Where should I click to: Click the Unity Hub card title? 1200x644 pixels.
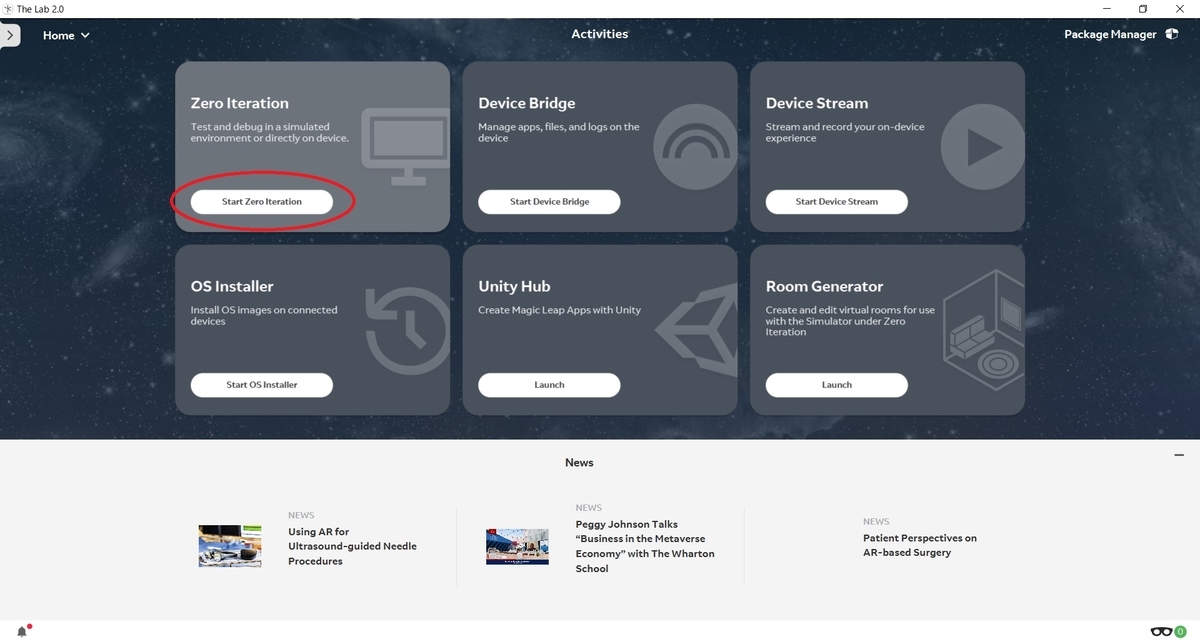514,286
